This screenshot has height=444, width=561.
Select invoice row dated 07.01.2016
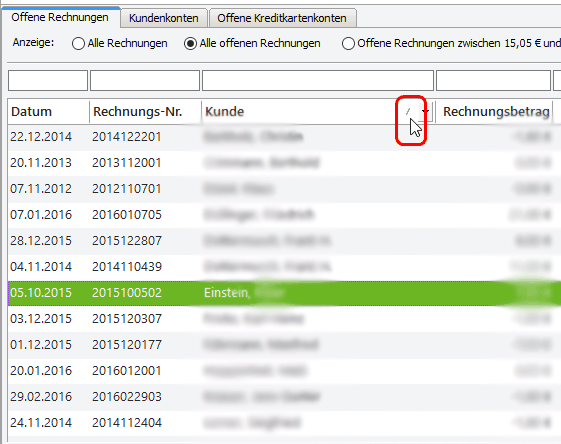(x=284, y=215)
